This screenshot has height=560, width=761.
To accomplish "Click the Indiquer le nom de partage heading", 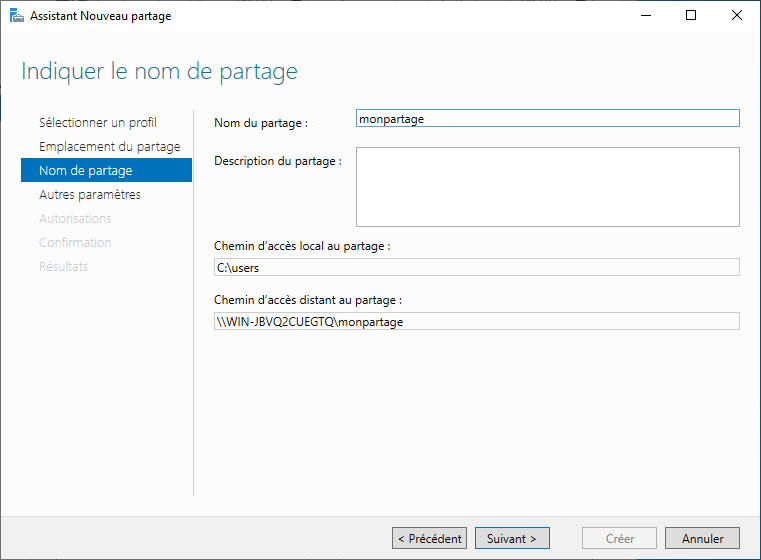I will (x=160, y=72).
